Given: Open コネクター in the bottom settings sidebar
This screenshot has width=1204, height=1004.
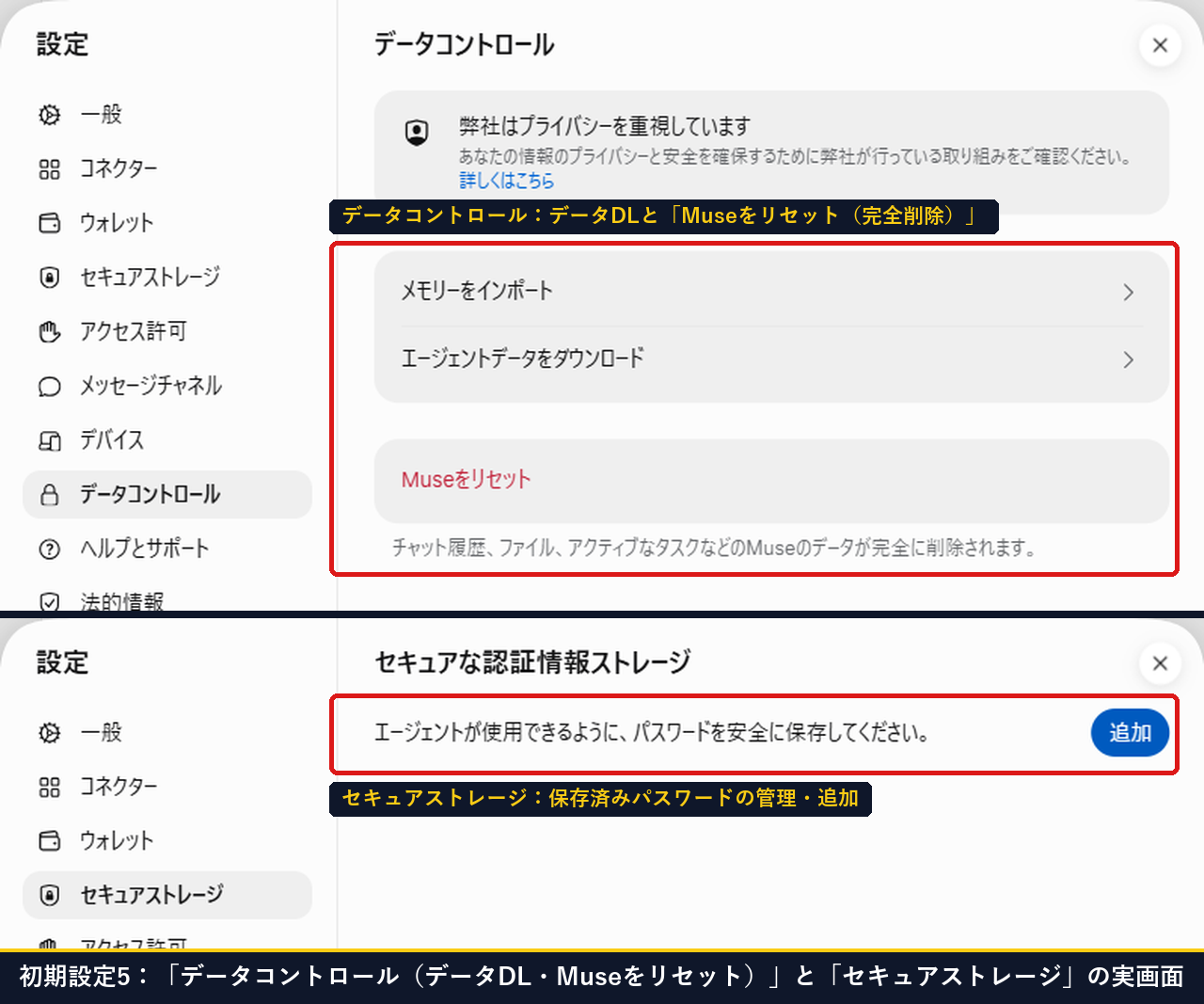Looking at the screenshot, I should pyautogui.click(x=167, y=788).
